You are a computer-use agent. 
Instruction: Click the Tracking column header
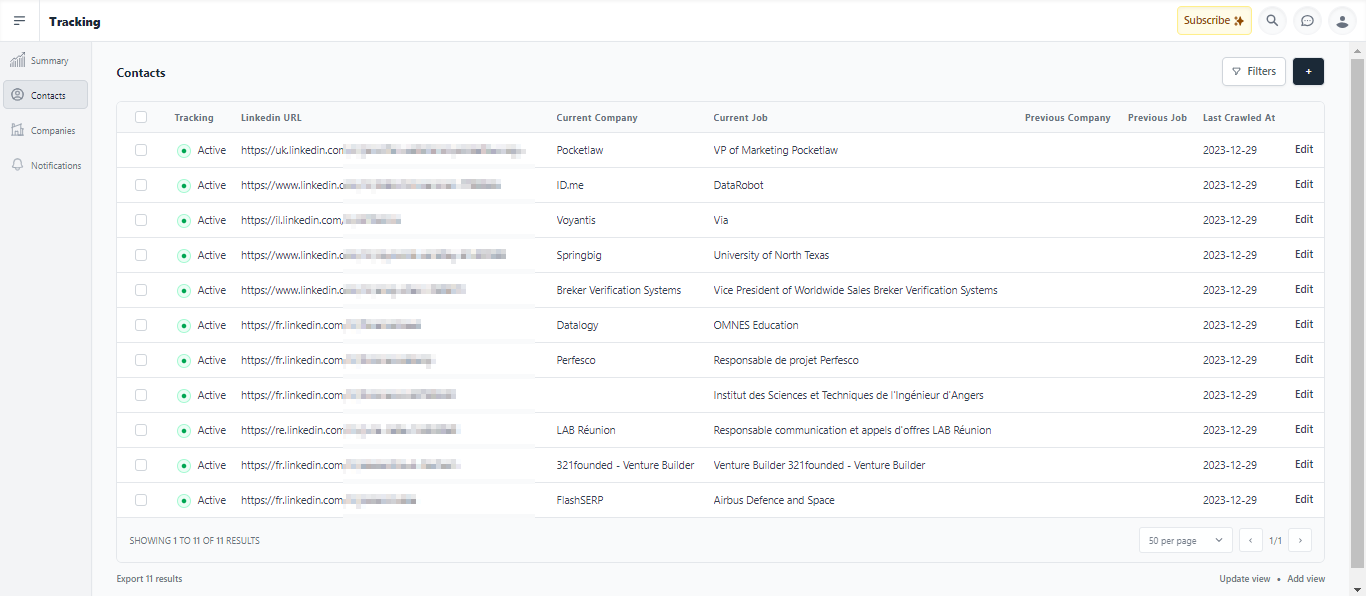[x=194, y=118]
